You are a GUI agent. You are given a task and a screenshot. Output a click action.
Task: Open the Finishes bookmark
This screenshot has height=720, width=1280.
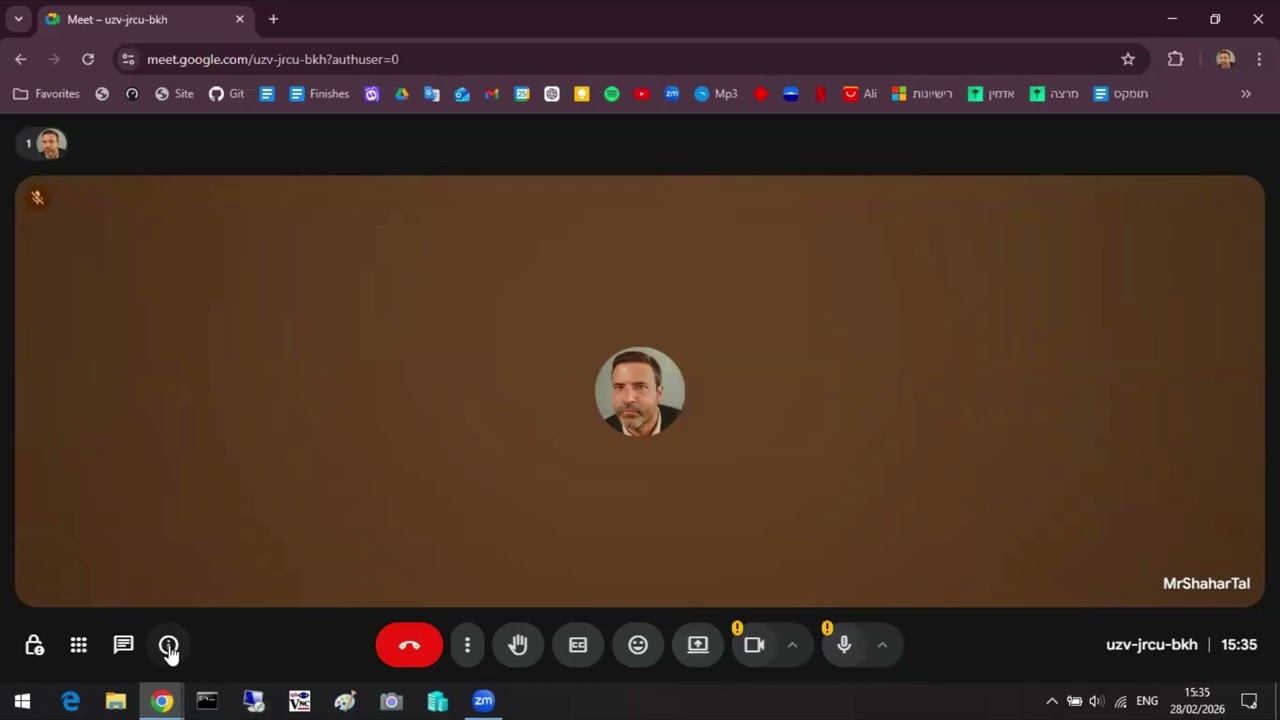pos(320,94)
